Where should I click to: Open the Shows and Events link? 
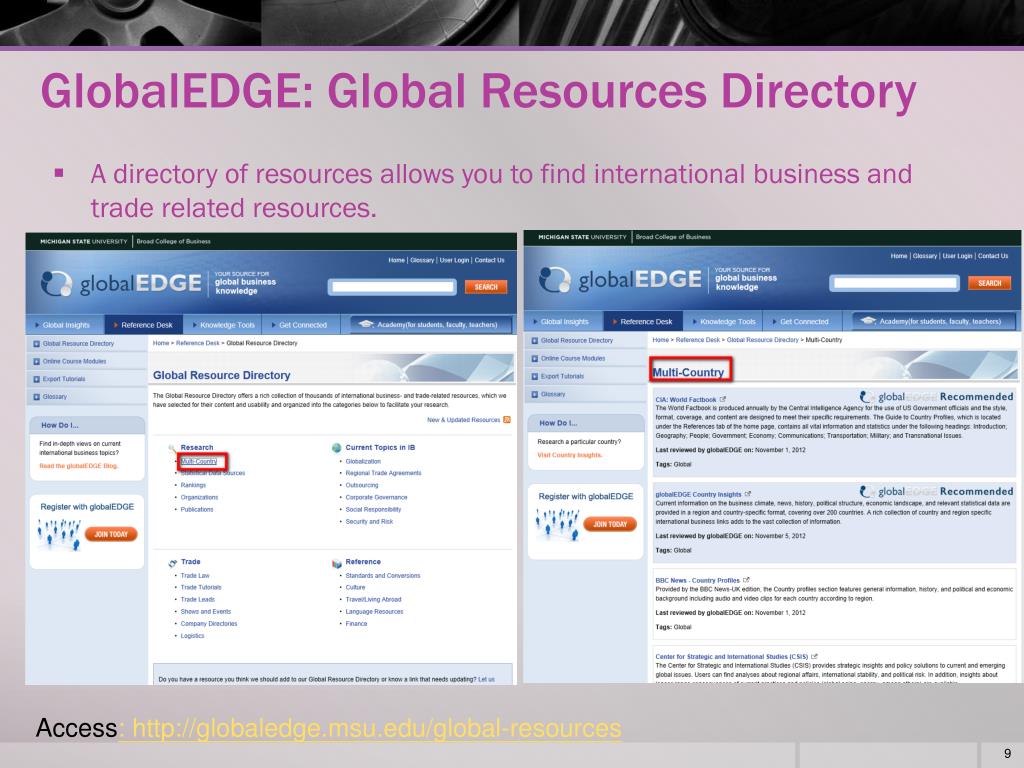click(x=206, y=611)
